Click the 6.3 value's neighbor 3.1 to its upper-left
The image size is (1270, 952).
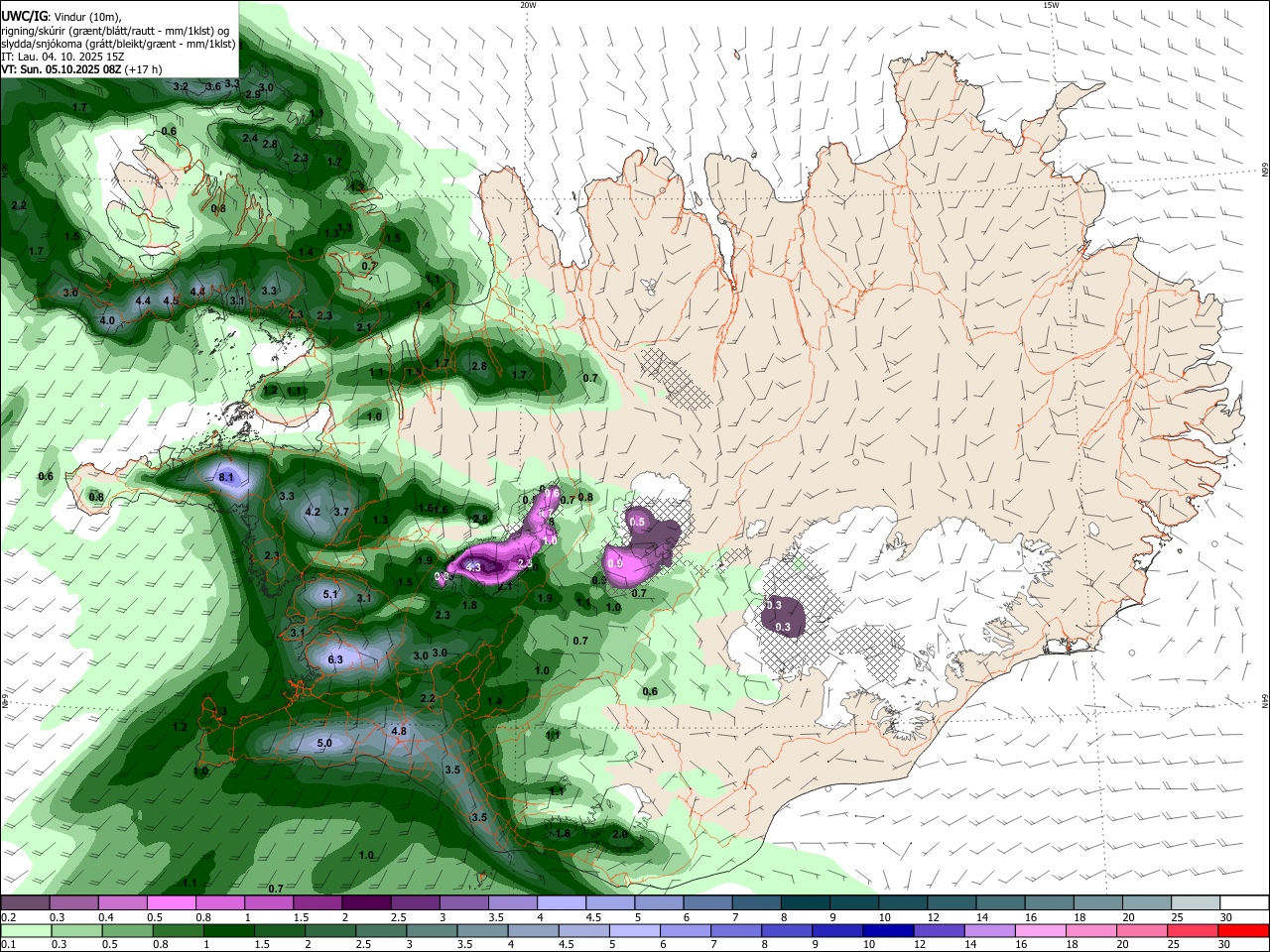[x=298, y=633]
